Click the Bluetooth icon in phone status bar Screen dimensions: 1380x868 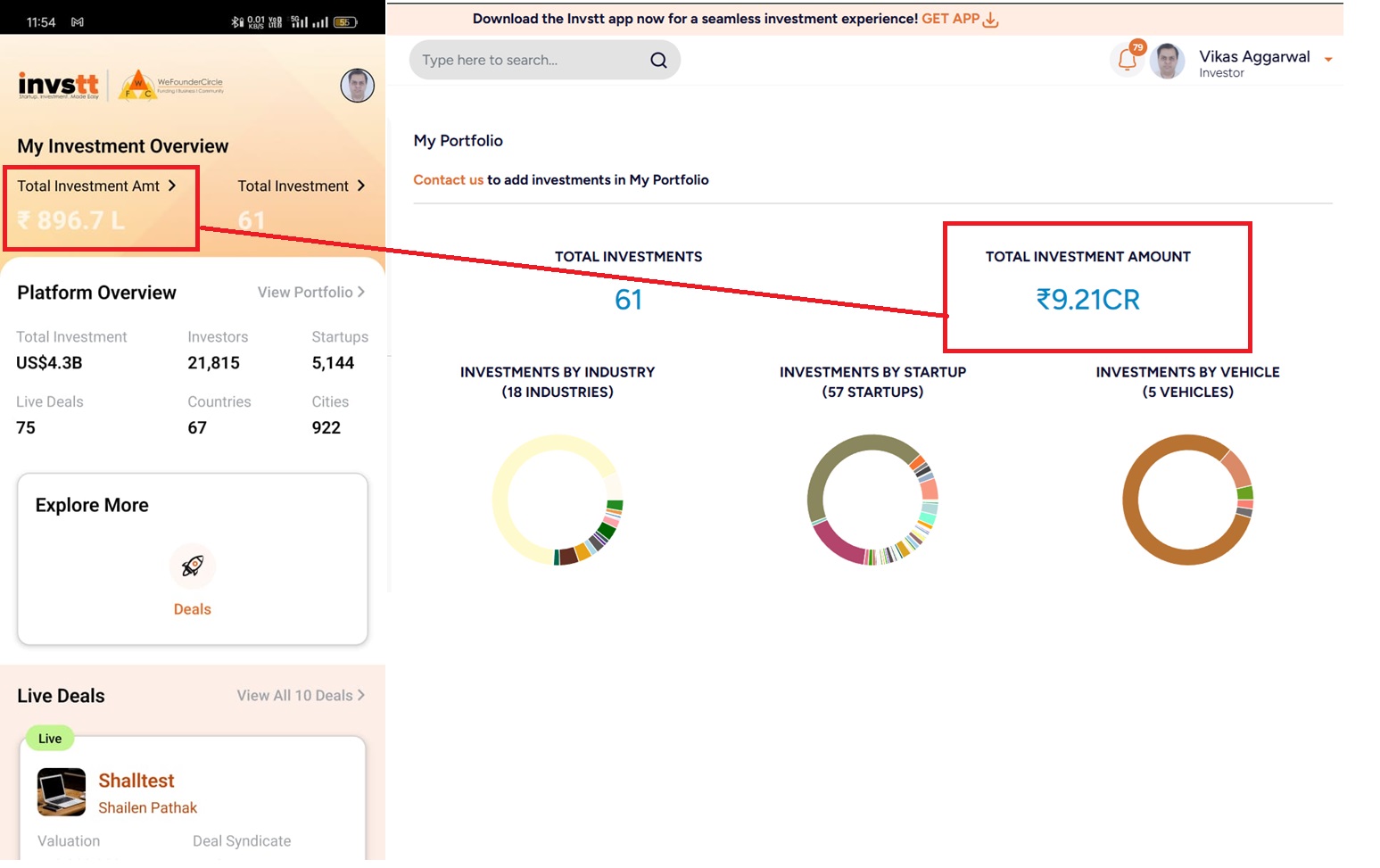click(x=236, y=21)
